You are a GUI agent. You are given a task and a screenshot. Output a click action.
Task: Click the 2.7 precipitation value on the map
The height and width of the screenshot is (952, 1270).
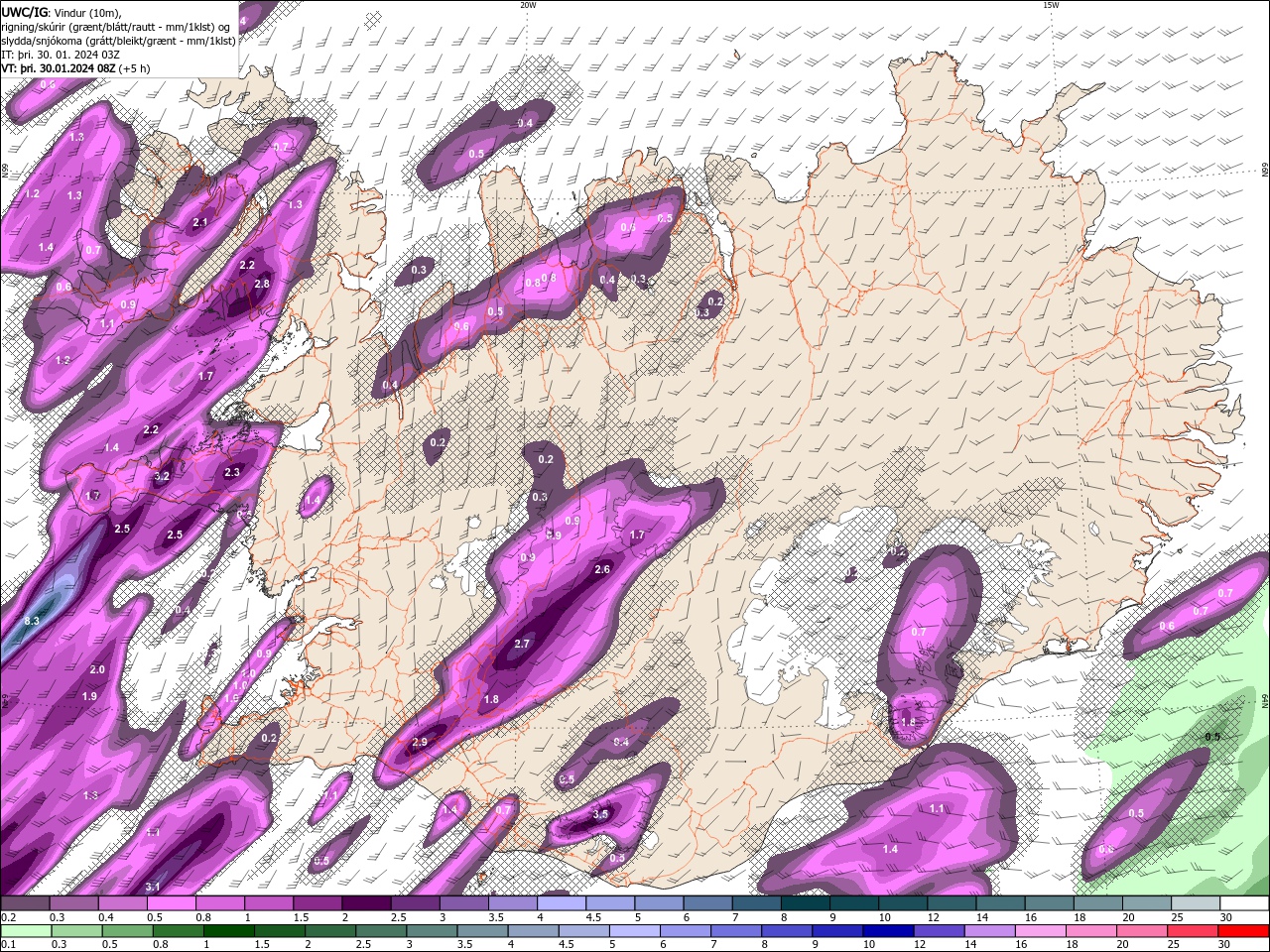523,644
